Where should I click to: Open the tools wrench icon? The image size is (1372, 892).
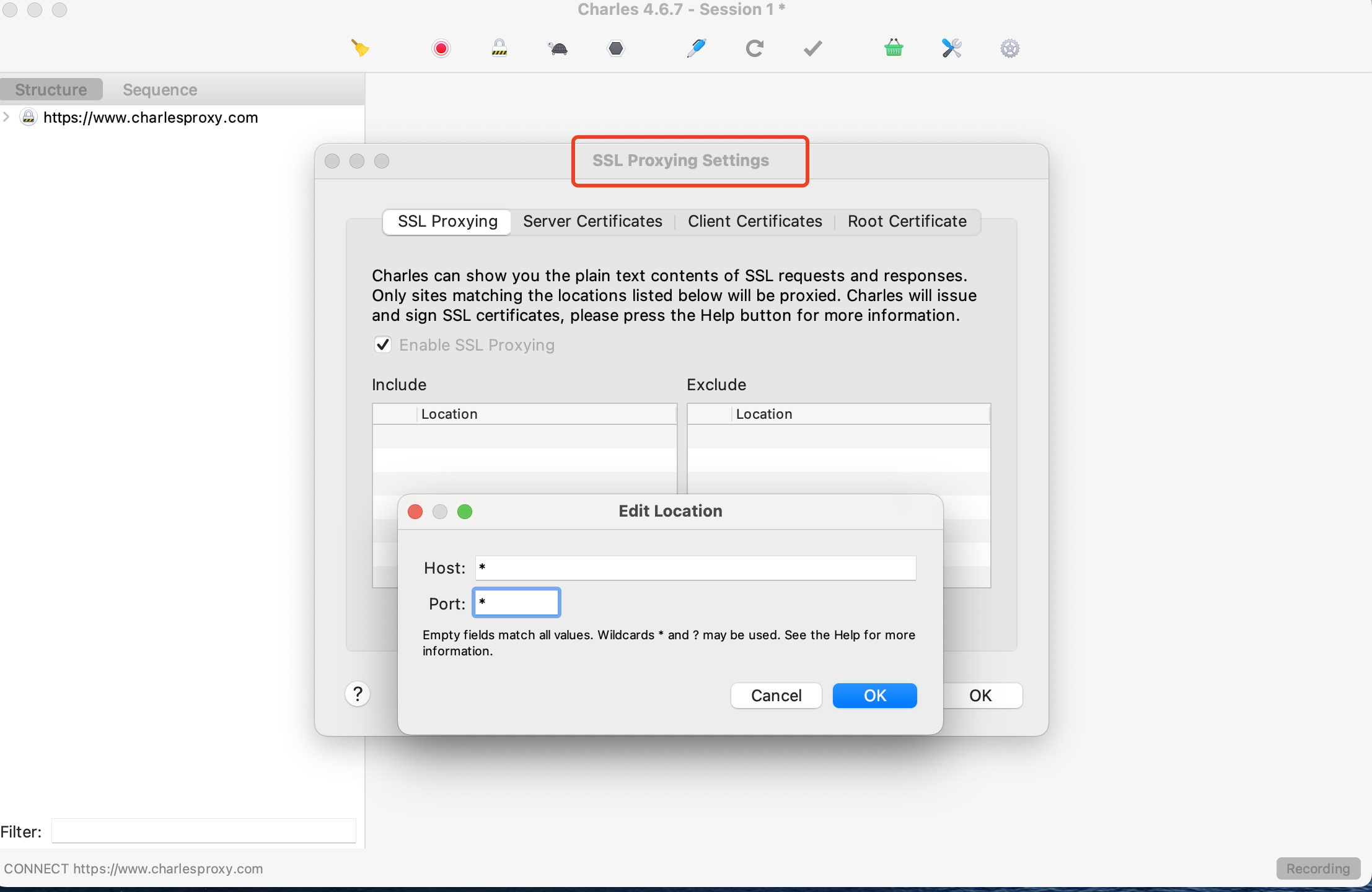click(x=951, y=48)
